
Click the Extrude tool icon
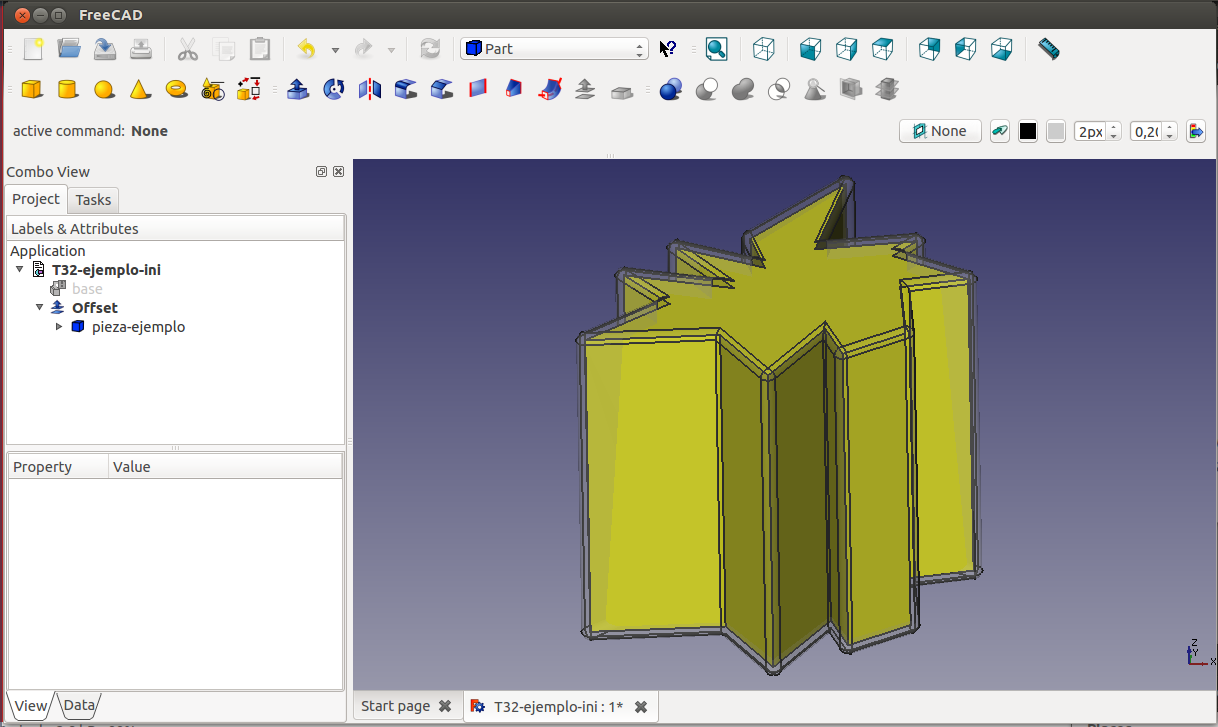click(298, 90)
